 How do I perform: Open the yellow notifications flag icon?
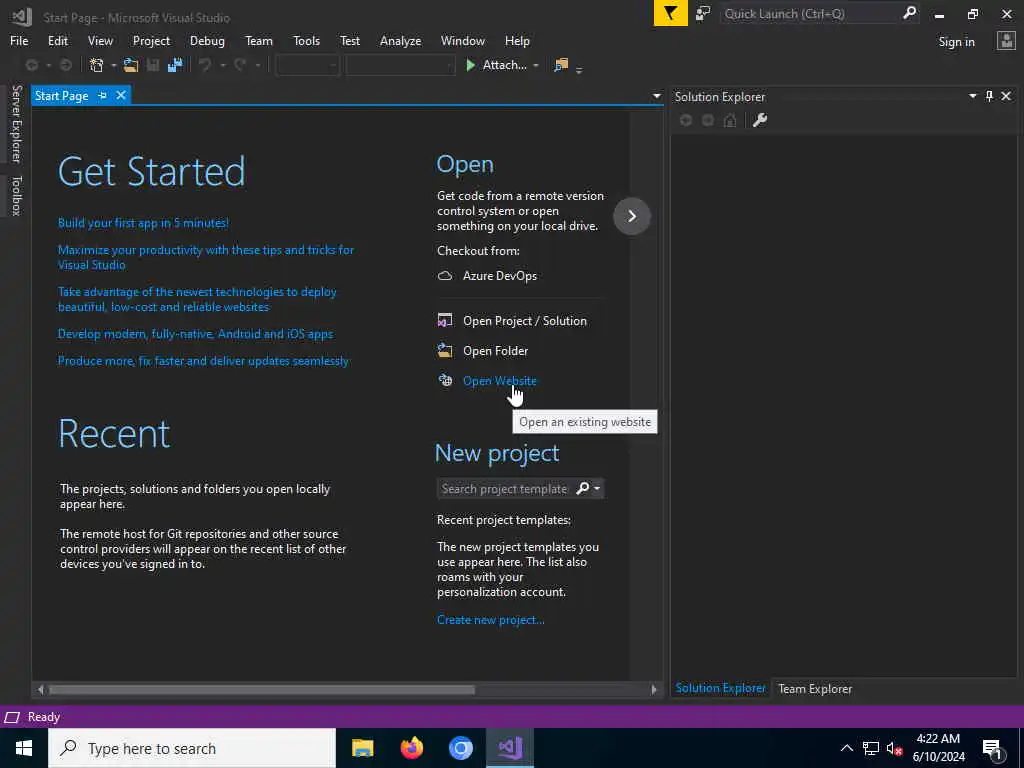click(x=671, y=13)
